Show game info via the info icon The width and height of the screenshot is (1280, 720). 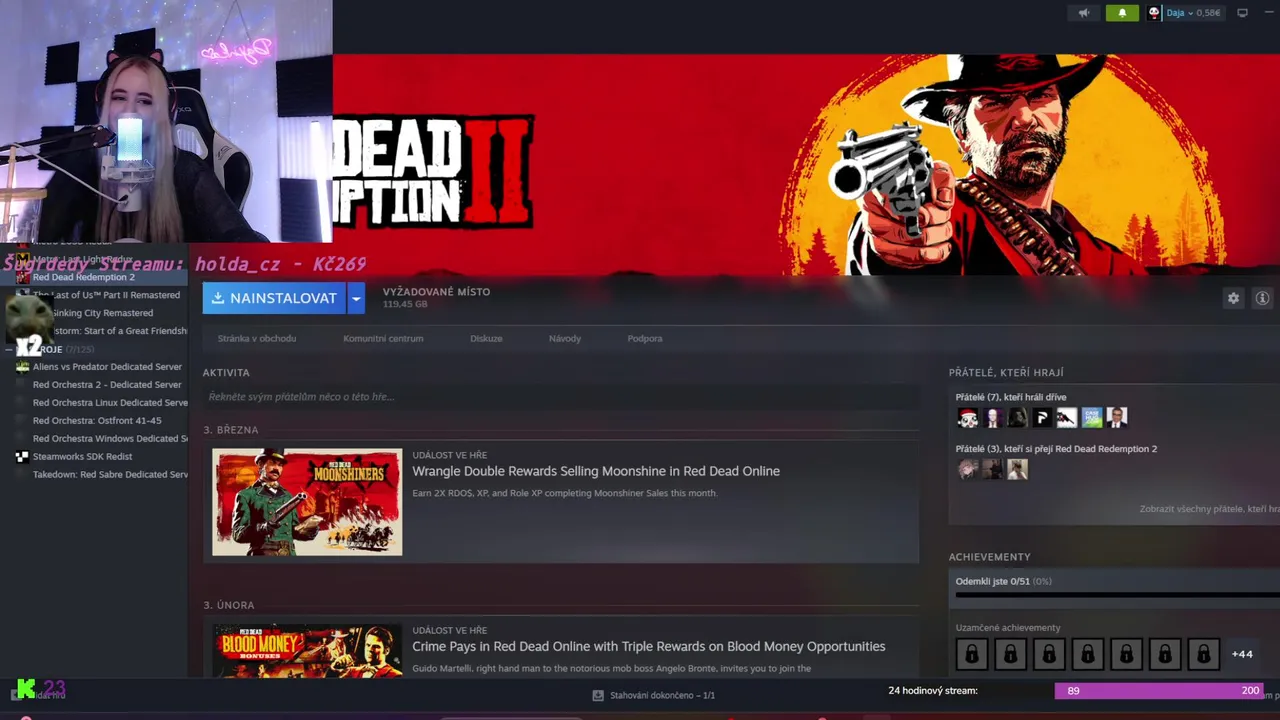coord(1262,298)
